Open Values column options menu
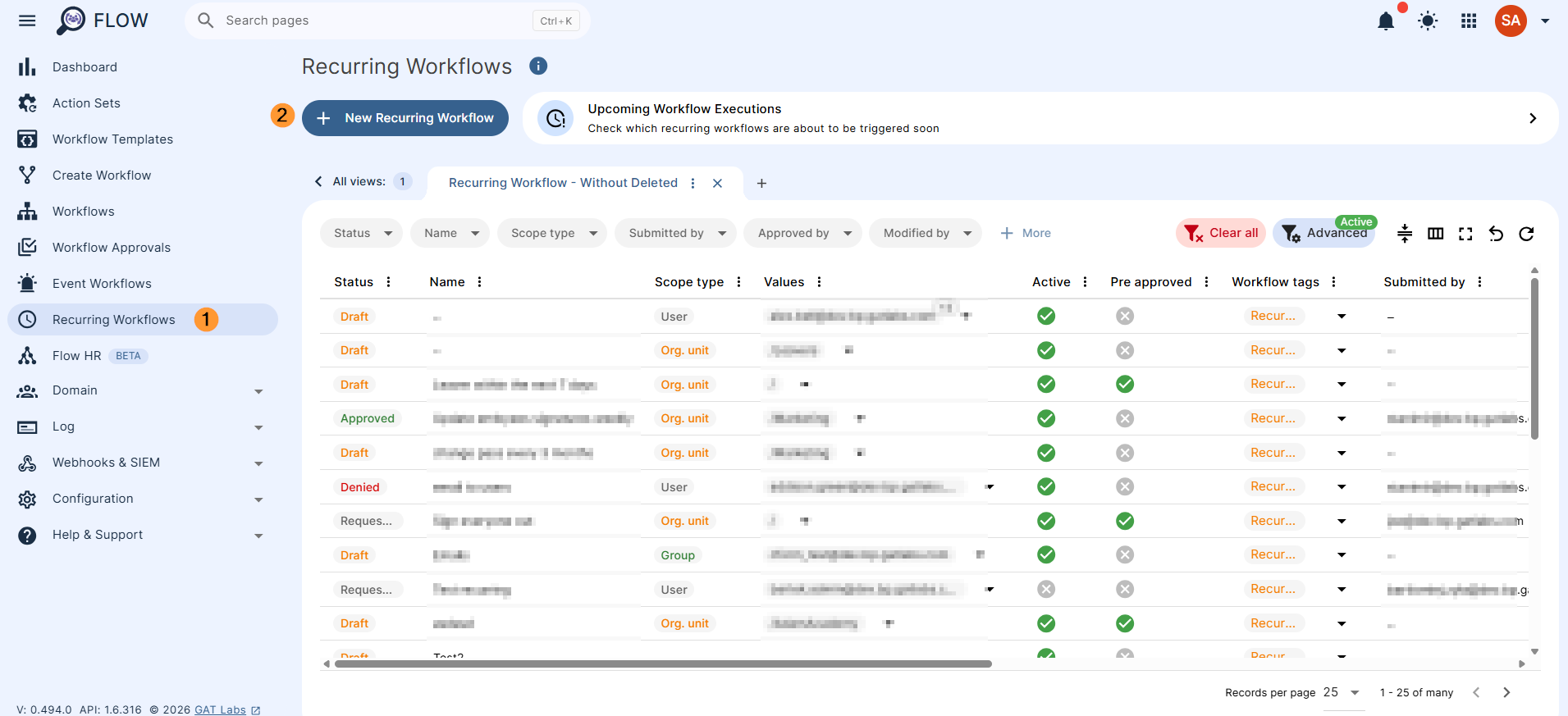Screen dimensions: 1568x716 click(x=819, y=282)
